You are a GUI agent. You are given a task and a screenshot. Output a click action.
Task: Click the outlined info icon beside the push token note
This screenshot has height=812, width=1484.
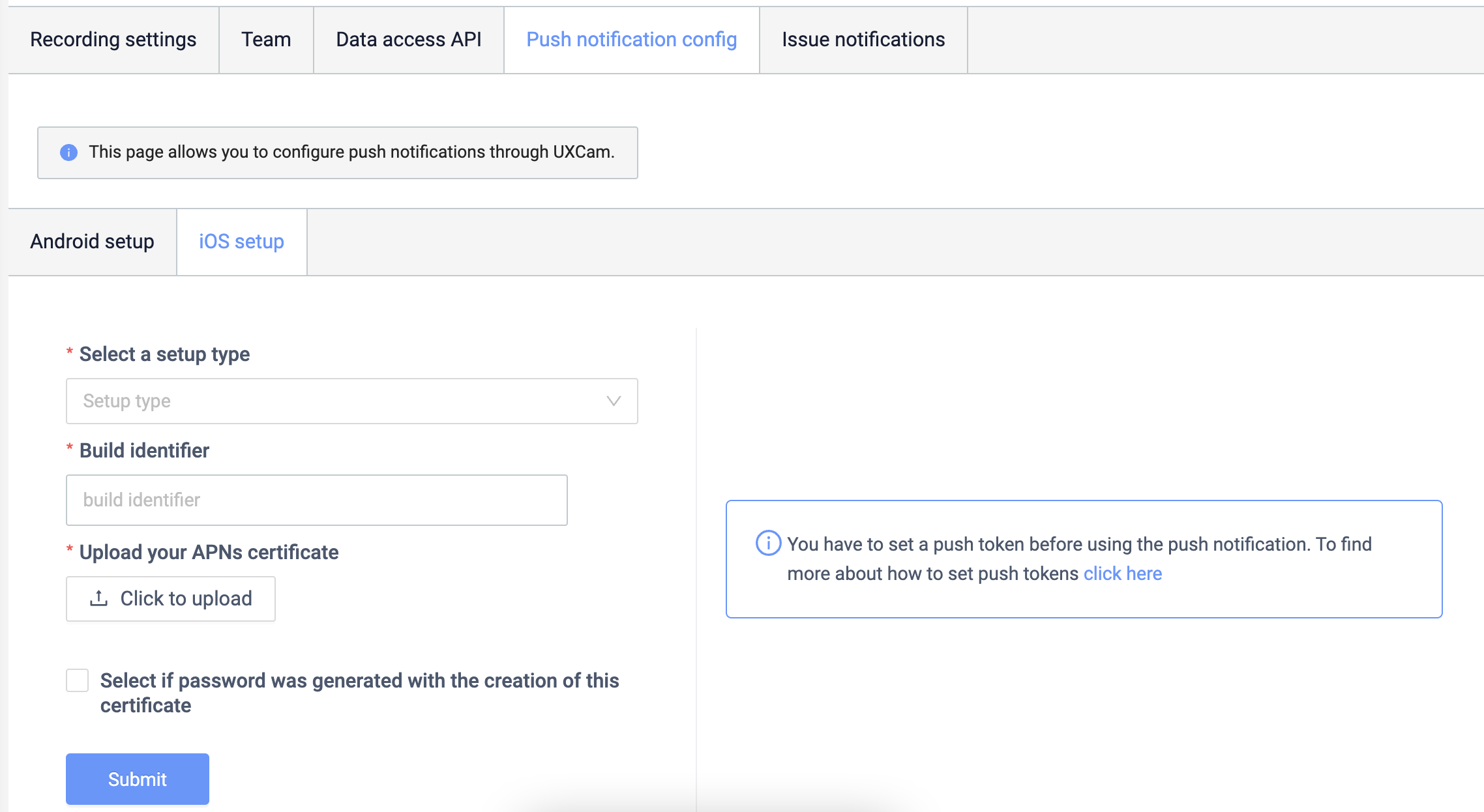pos(768,543)
